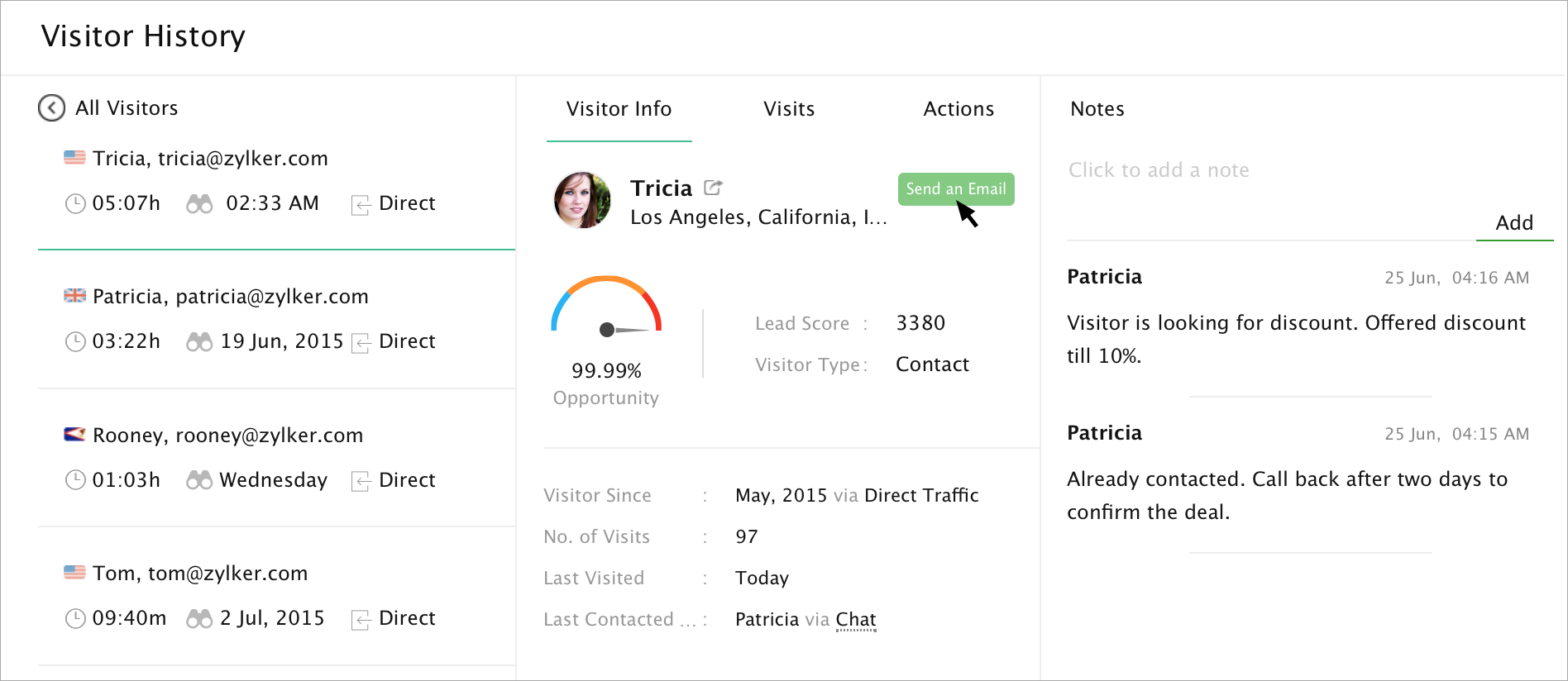This screenshot has height=681, width=1568.
Task: Click the US flag icon beside Tricia's entry
Action: pyautogui.click(x=74, y=158)
